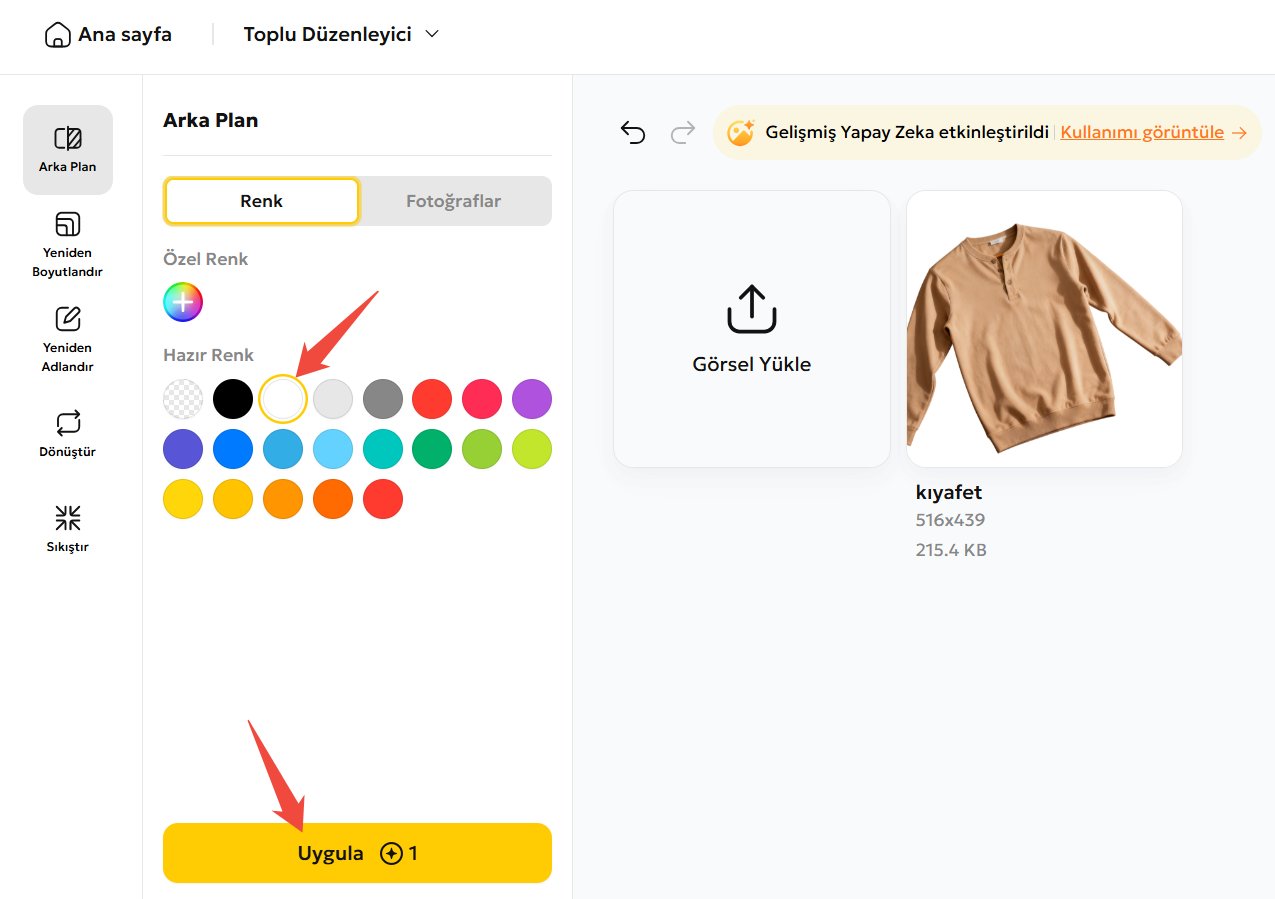Click the undo arrow icon
The width and height of the screenshot is (1275, 899).
[x=633, y=133]
